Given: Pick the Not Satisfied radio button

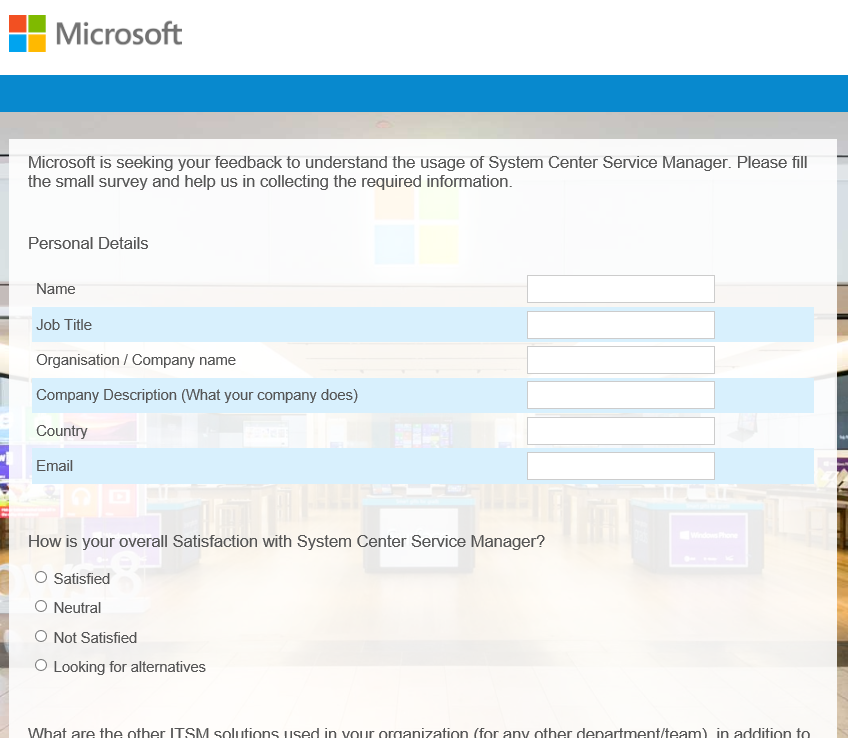Looking at the screenshot, I should tap(41, 636).
